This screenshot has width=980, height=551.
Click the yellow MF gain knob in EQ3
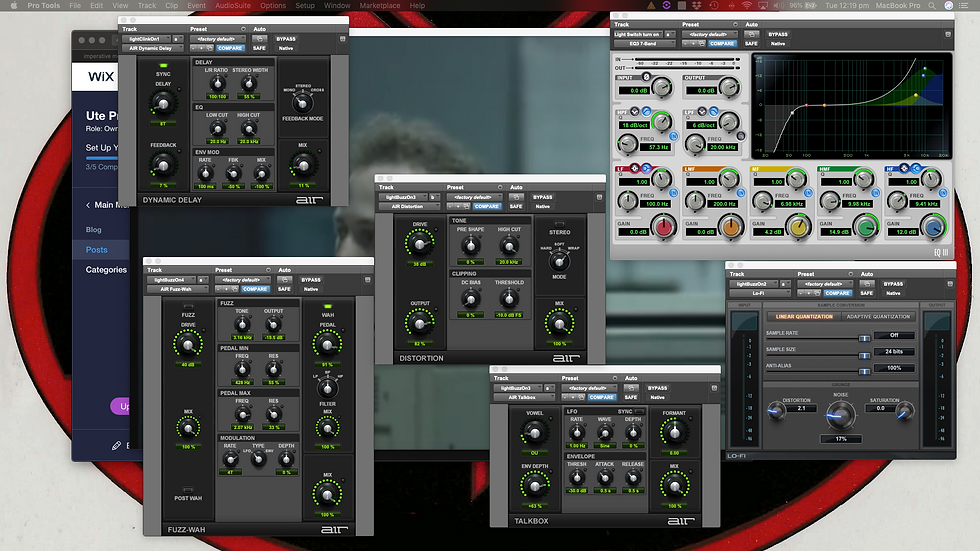point(798,227)
